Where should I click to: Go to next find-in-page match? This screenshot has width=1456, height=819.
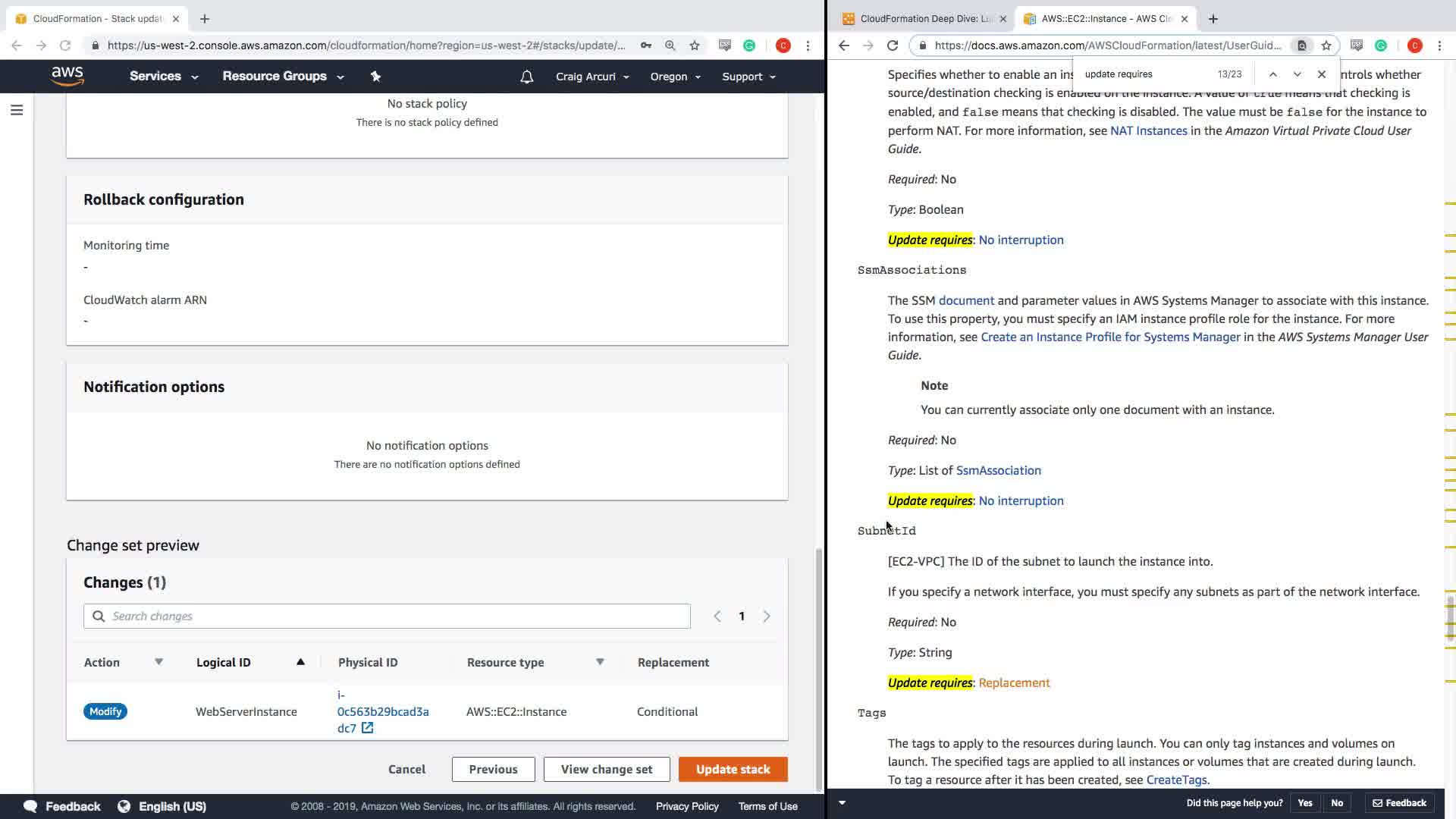click(1298, 74)
